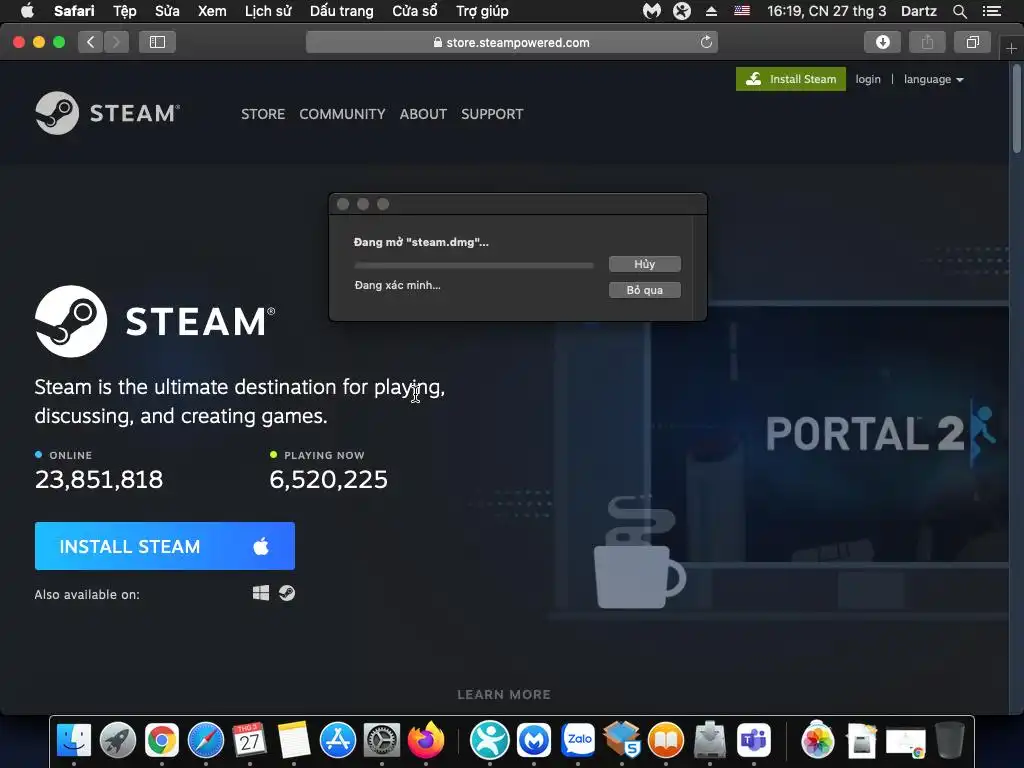The image size is (1024, 768).
Task: Open Finder from the Dock
Action: pos(74,741)
